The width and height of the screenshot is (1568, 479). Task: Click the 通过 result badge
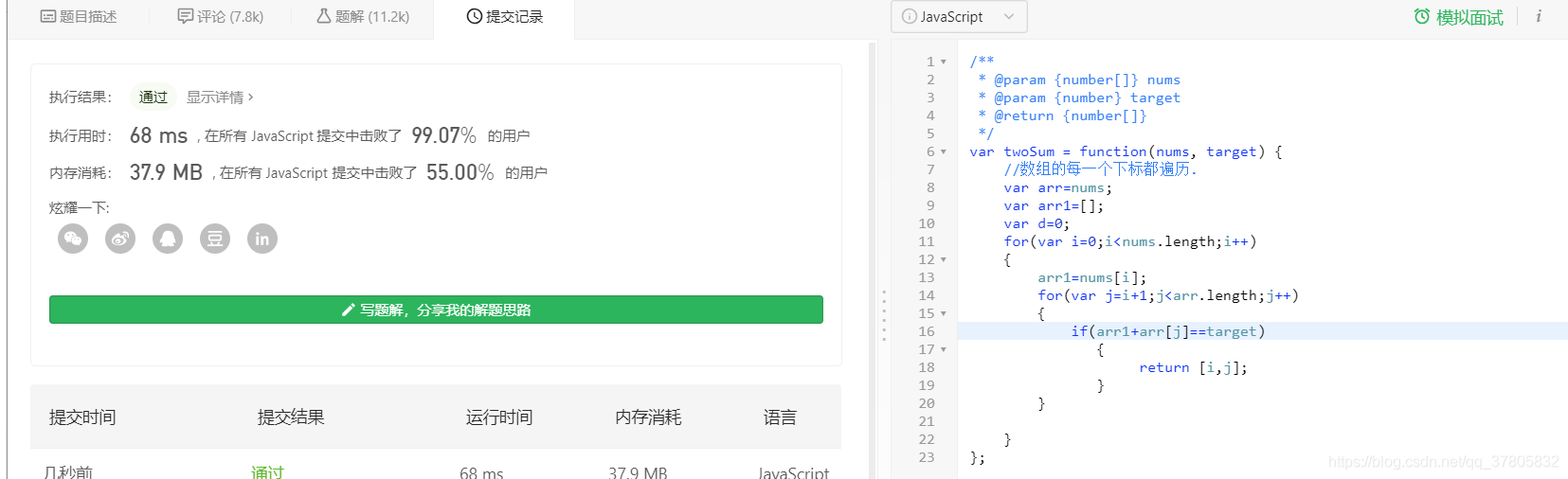coord(153,98)
